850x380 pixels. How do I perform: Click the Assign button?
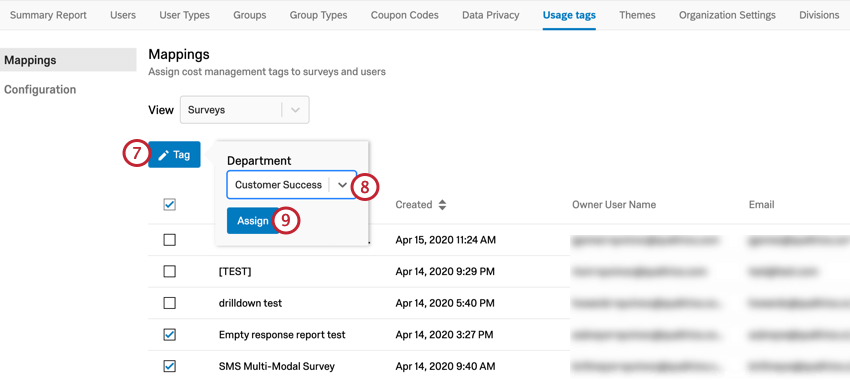tap(253, 221)
